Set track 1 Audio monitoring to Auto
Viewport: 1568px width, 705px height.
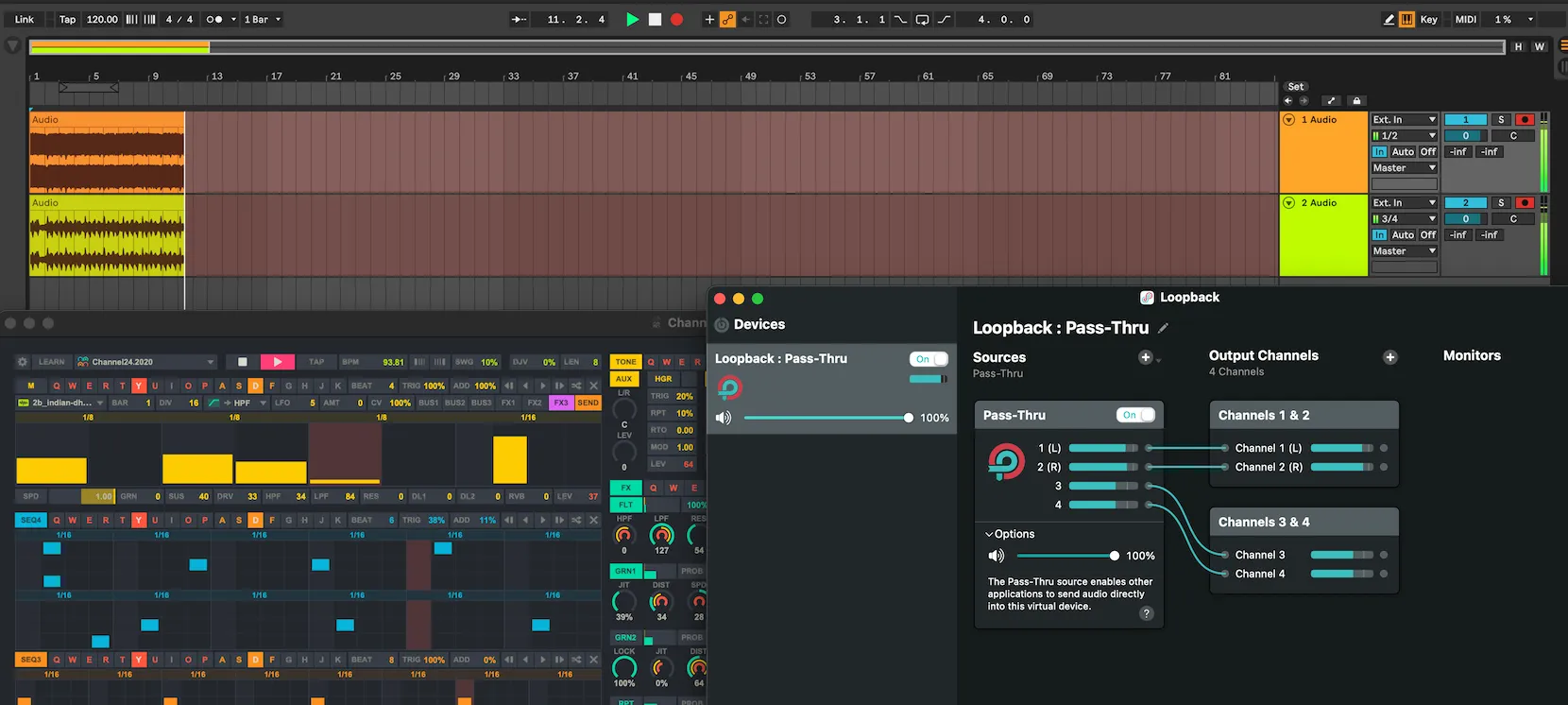point(1403,152)
